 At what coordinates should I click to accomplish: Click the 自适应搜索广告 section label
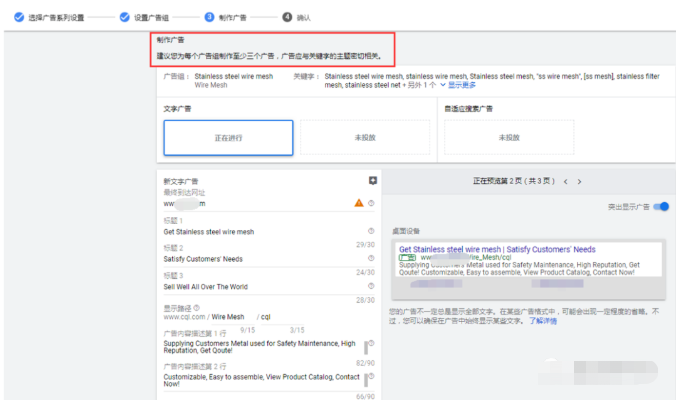(x=469, y=109)
